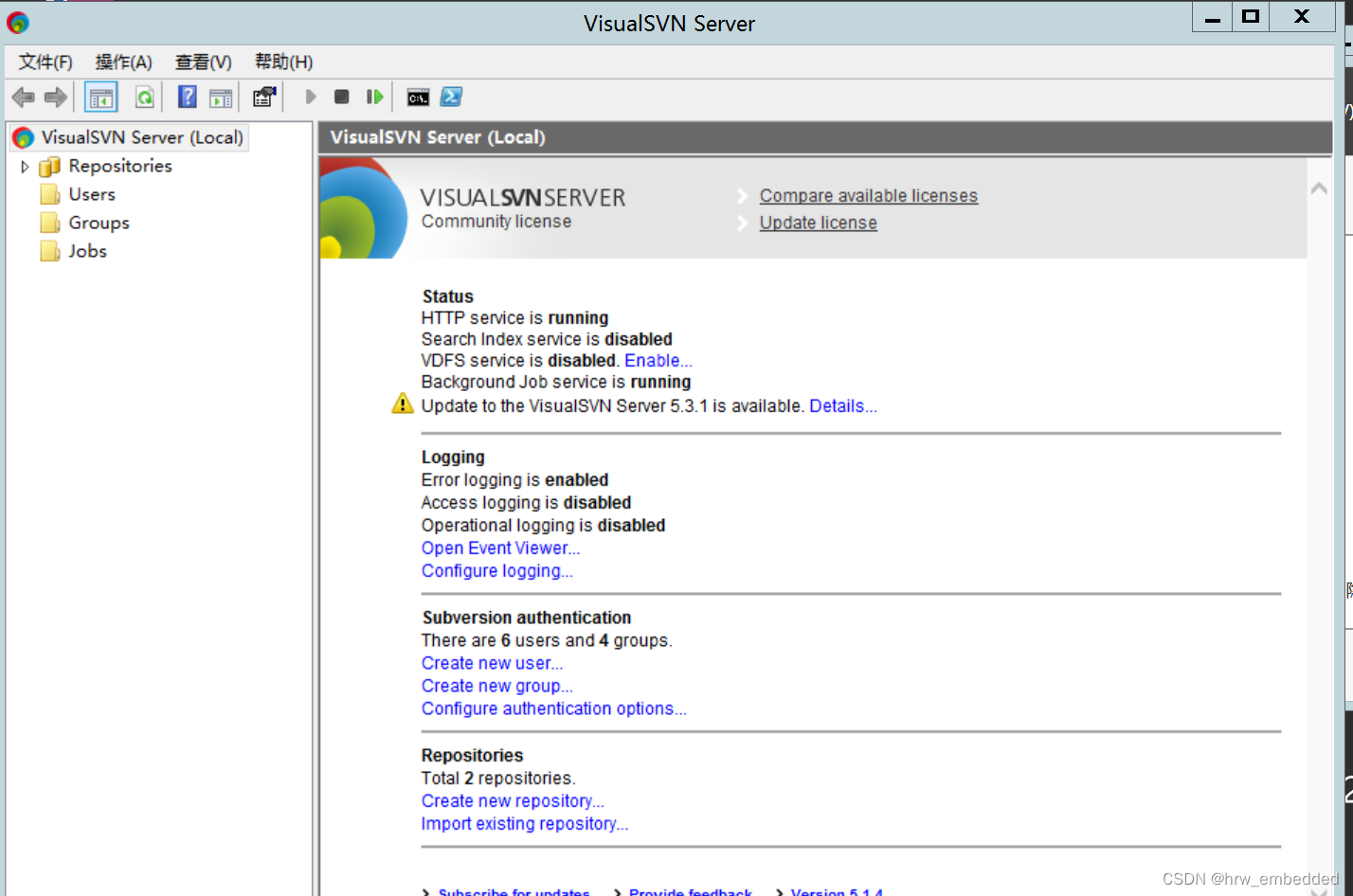Click scroll up arrow in content pane
Viewport: 1353px width, 896px height.
pos(1319,189)
